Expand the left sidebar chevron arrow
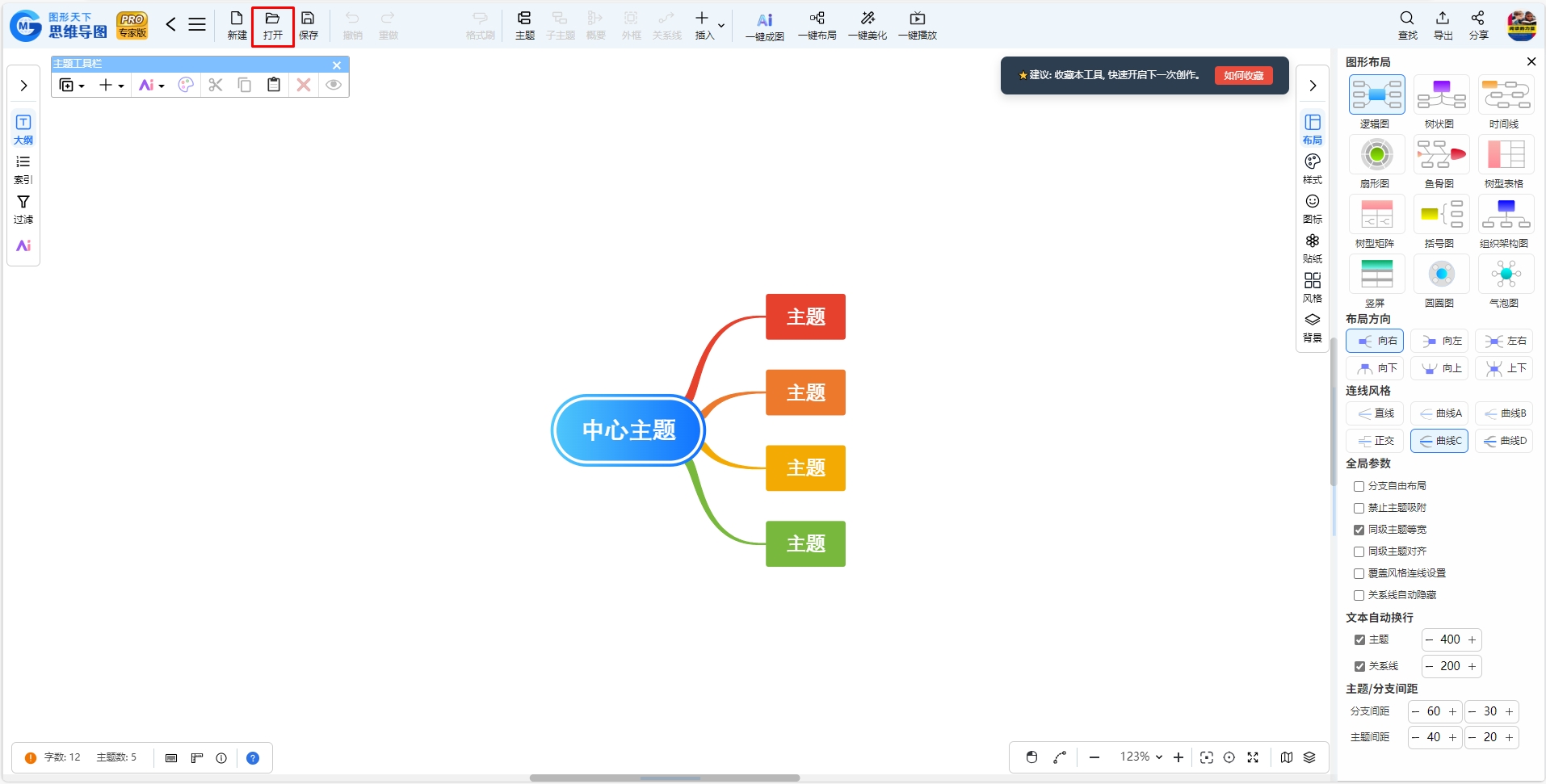The image size is (1546, 784). (23, 86)
